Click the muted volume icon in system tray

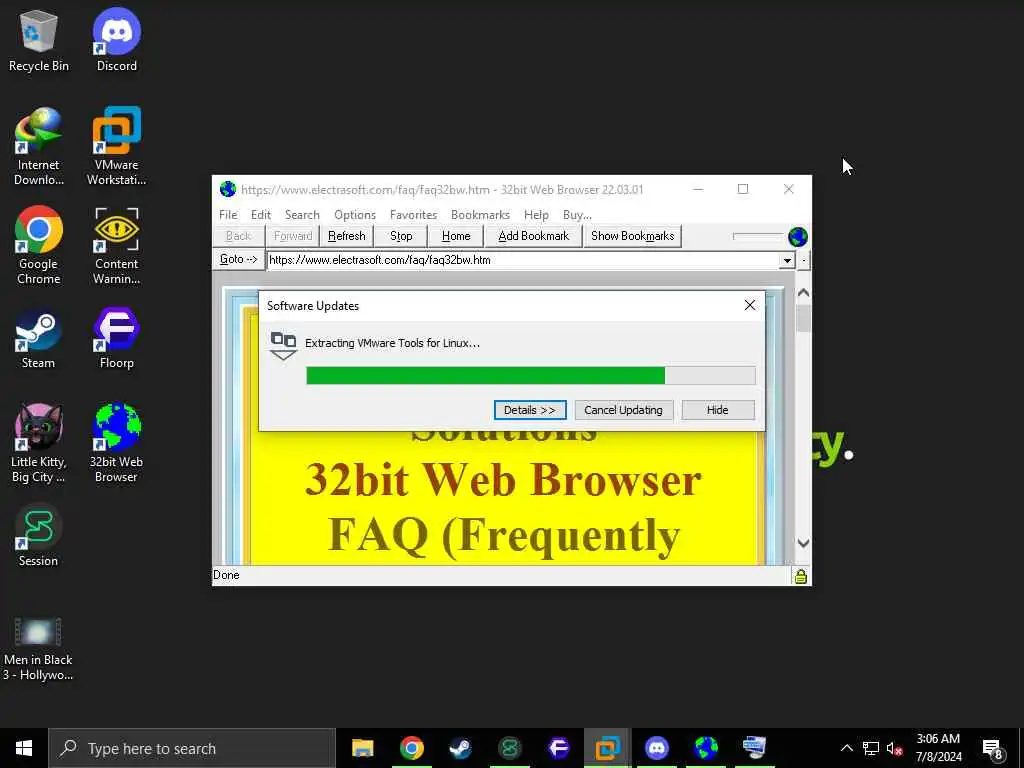tap(894, 748)
